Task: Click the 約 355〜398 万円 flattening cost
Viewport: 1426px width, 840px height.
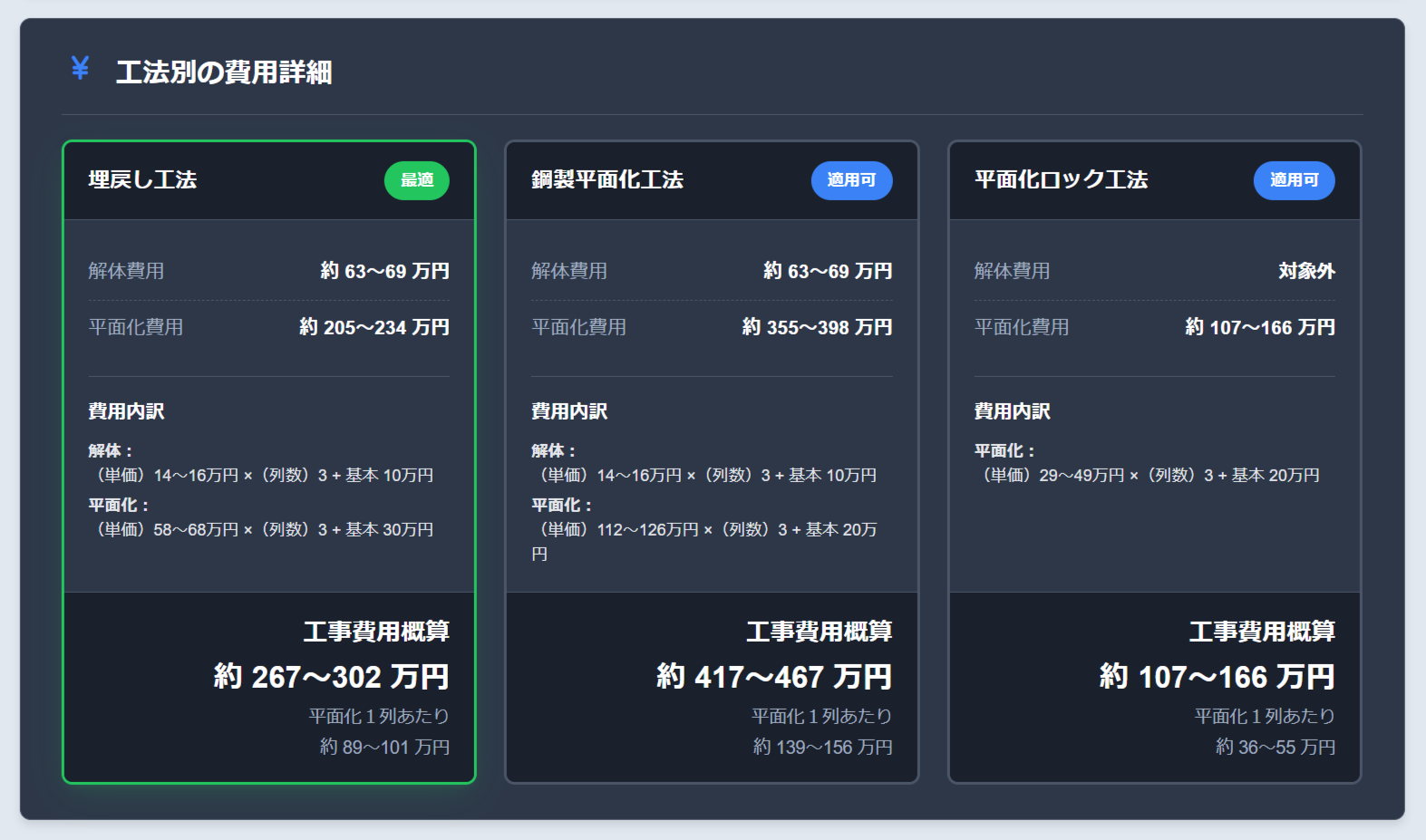Action: 817,327
